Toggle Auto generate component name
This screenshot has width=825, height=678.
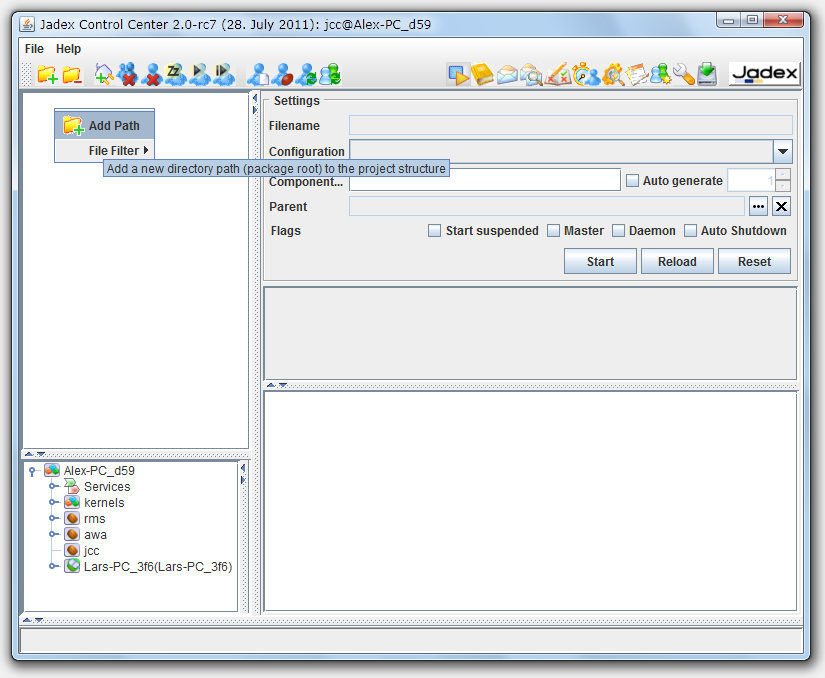[x=632, y=180]
